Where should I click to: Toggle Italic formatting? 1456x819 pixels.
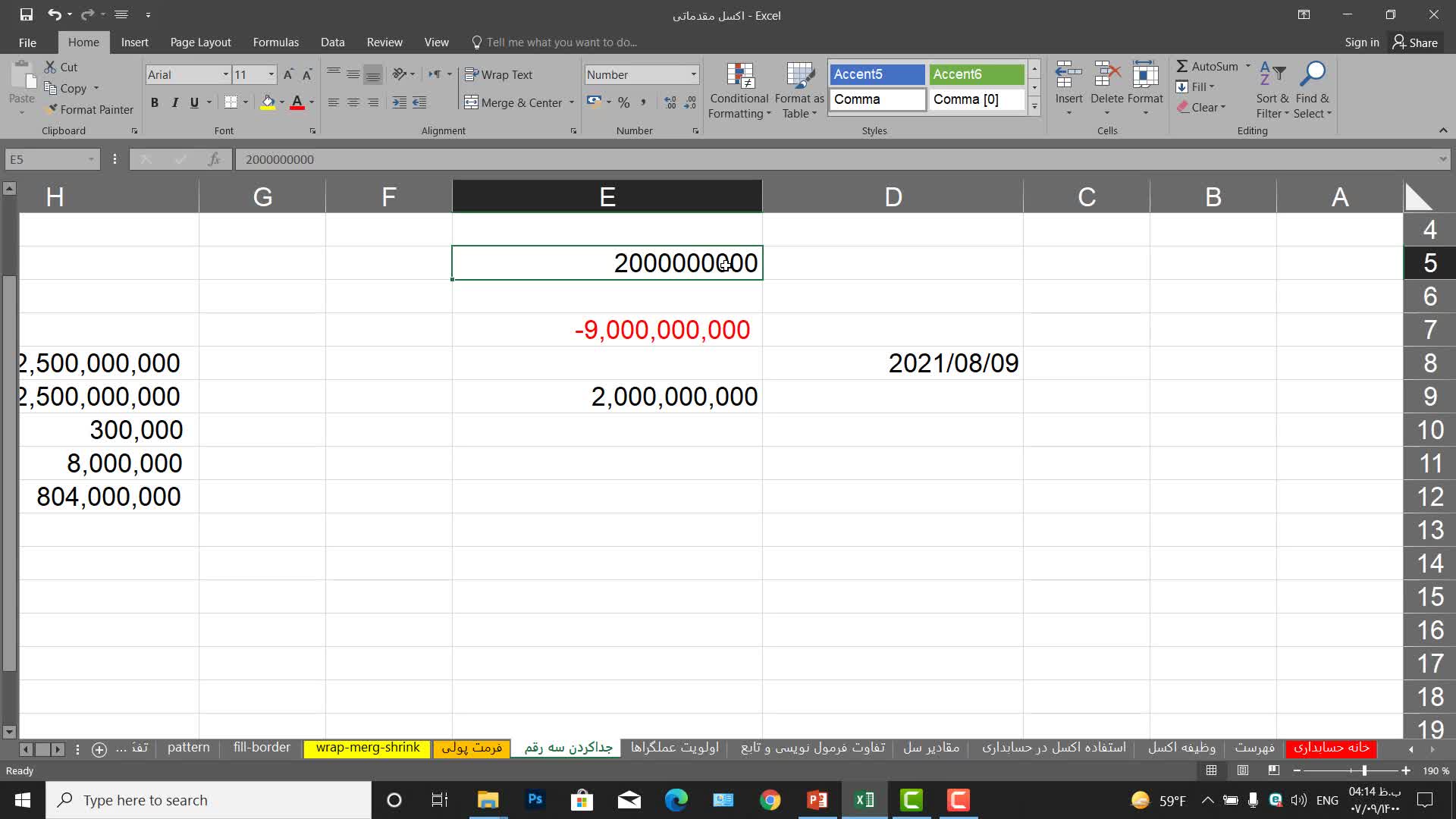coord(174,102)
